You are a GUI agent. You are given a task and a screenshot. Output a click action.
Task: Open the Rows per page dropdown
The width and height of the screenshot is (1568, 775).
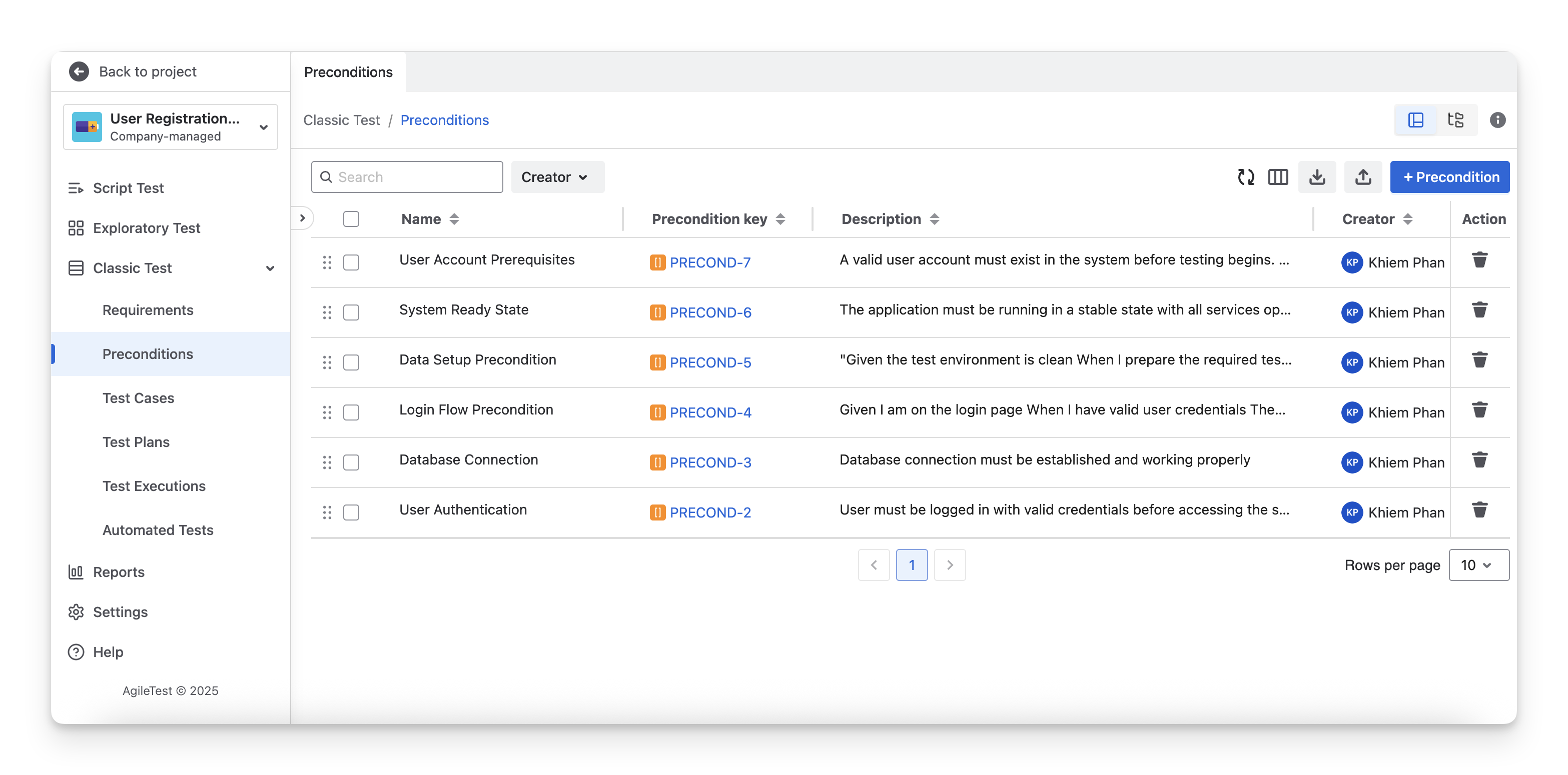coord(1478,565)
